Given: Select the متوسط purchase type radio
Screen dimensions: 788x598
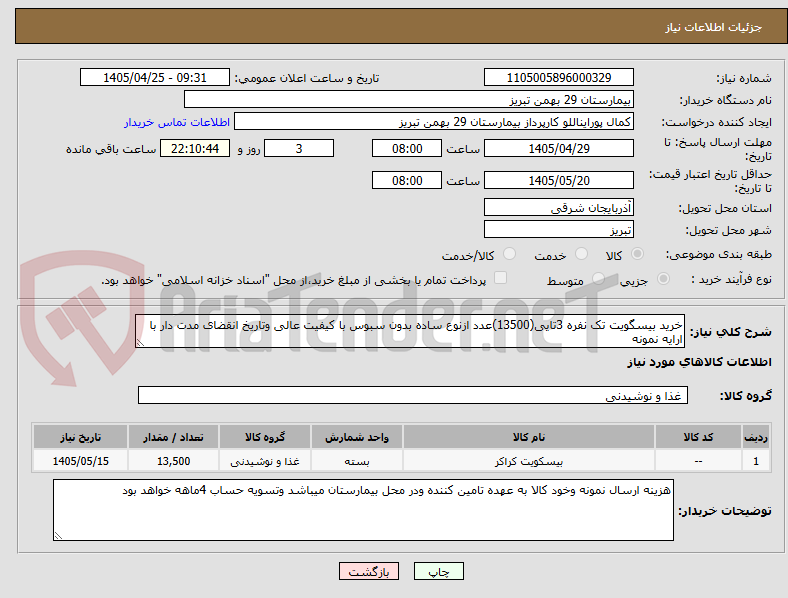Looking at the screenshot, I should coord(598,279).
